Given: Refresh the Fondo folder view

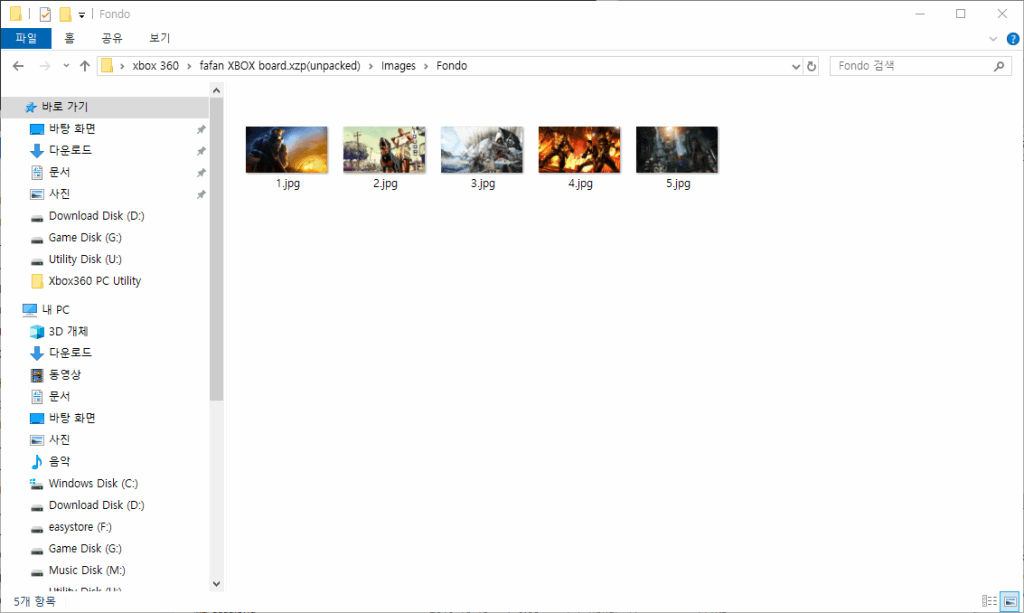Looking at the screenshot, I should pos(811,66).
